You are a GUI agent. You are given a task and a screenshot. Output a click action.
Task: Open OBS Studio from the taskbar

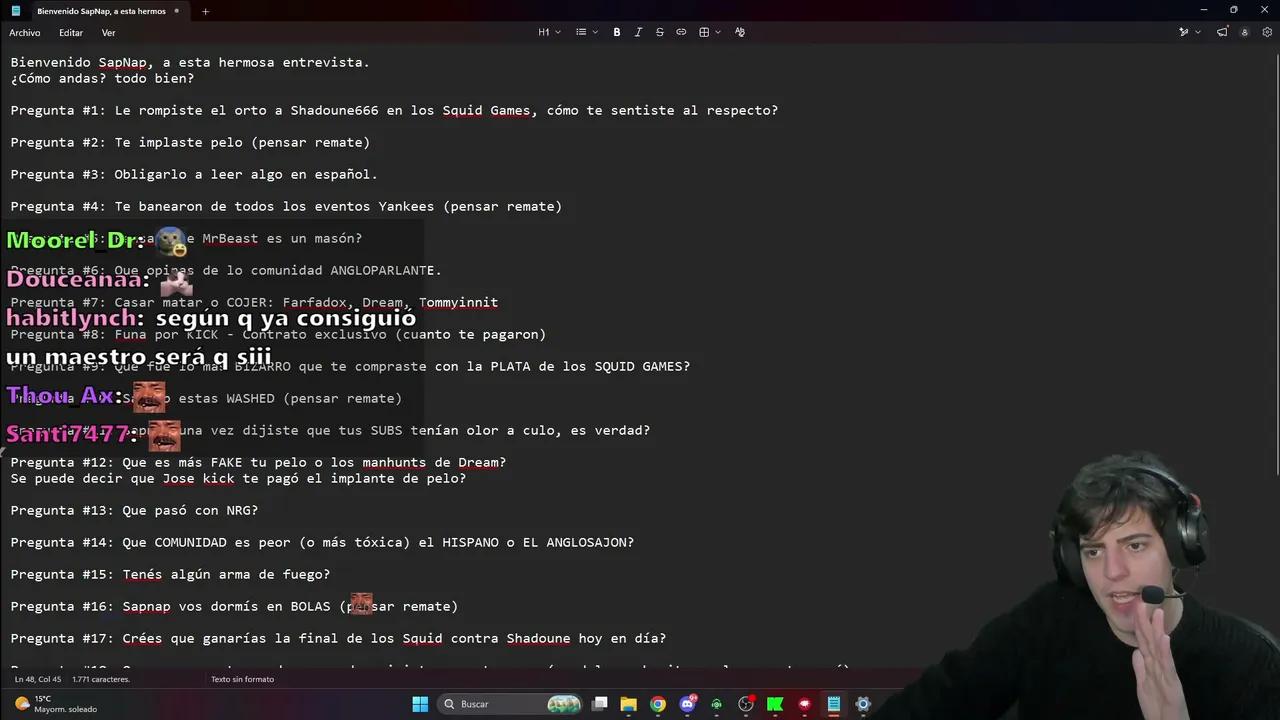pyautogui.click(x=746, y=704)
